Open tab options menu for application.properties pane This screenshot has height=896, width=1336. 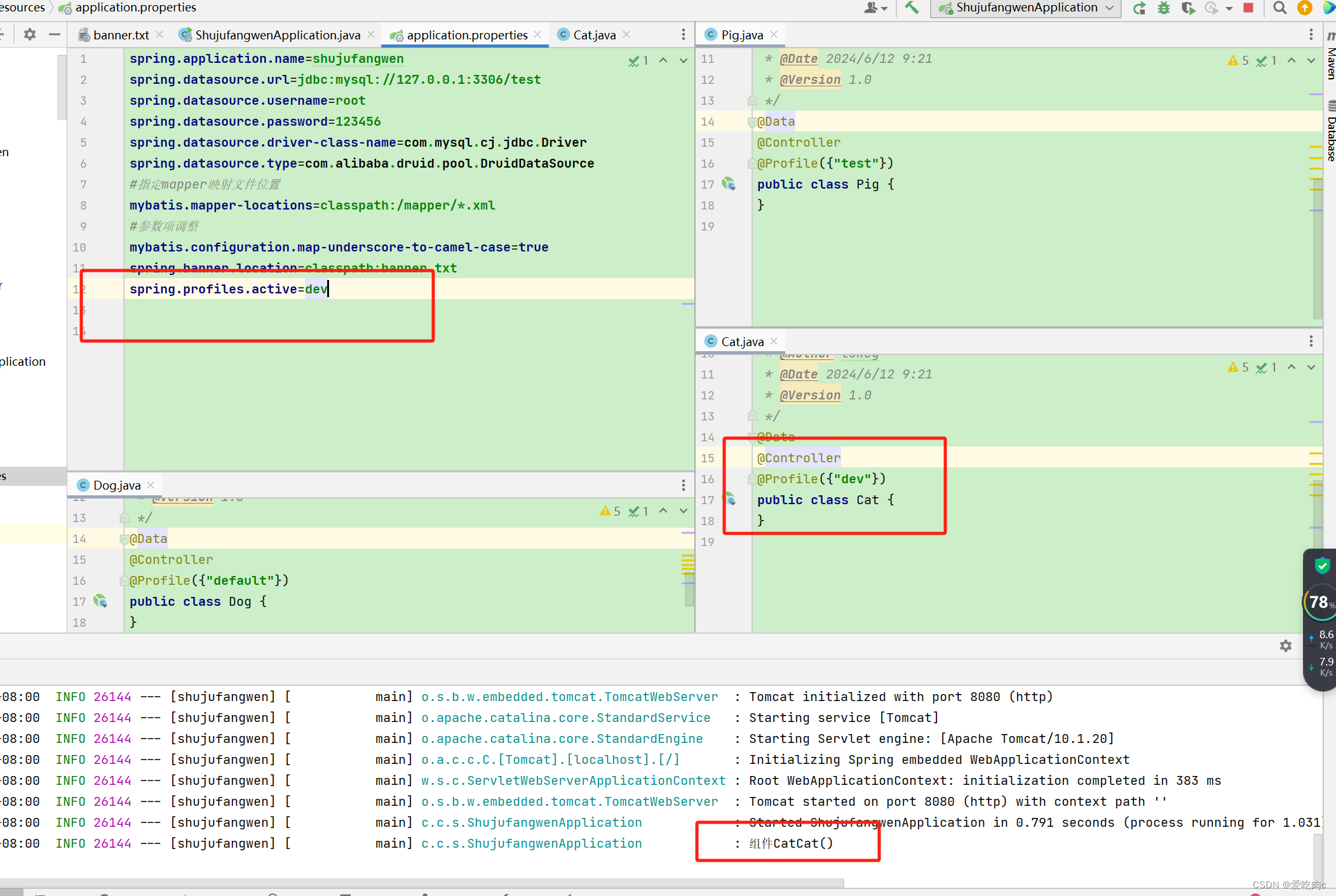pos(684,34)
